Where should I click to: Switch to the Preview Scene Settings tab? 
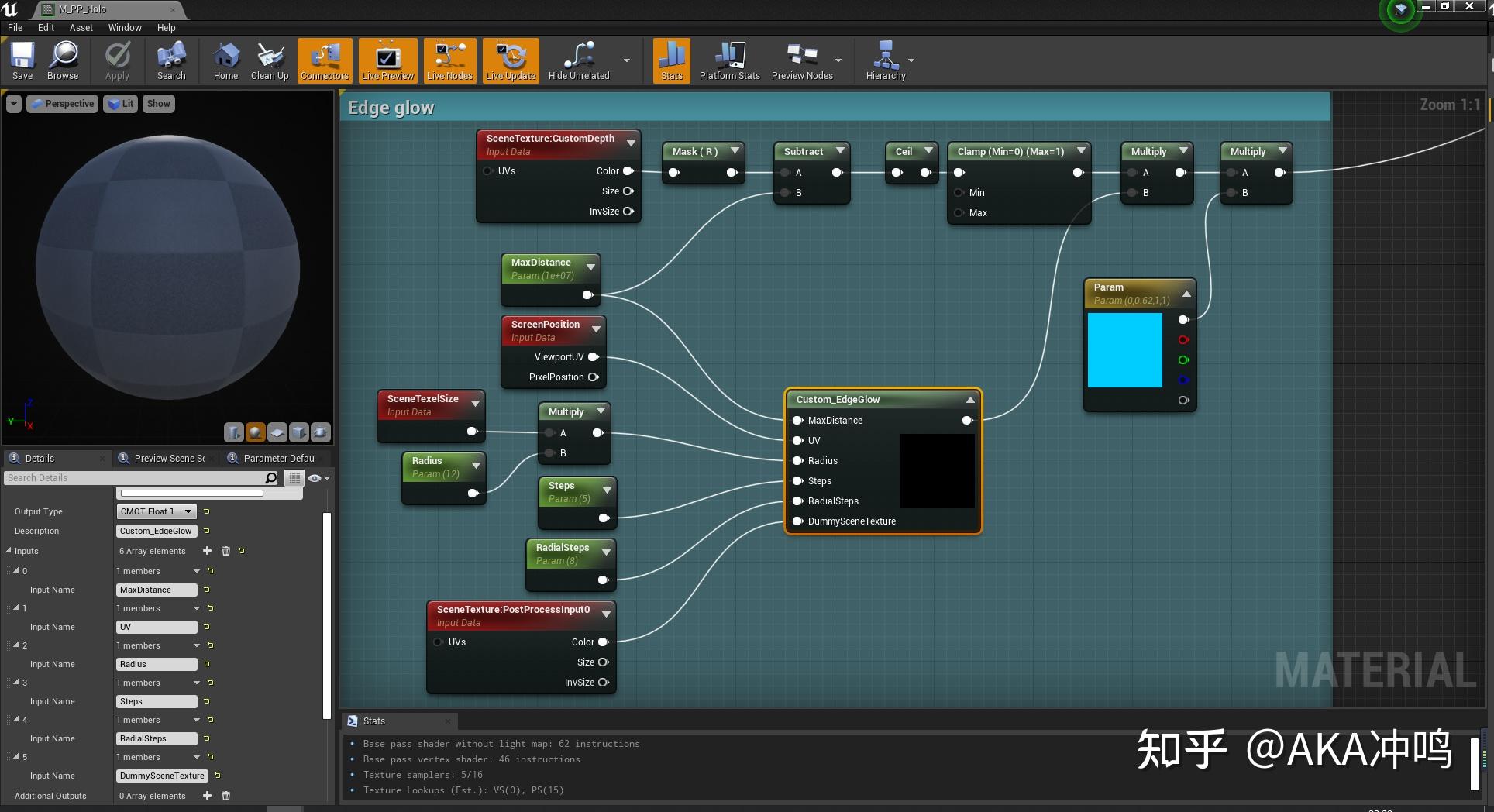[168, 458]
